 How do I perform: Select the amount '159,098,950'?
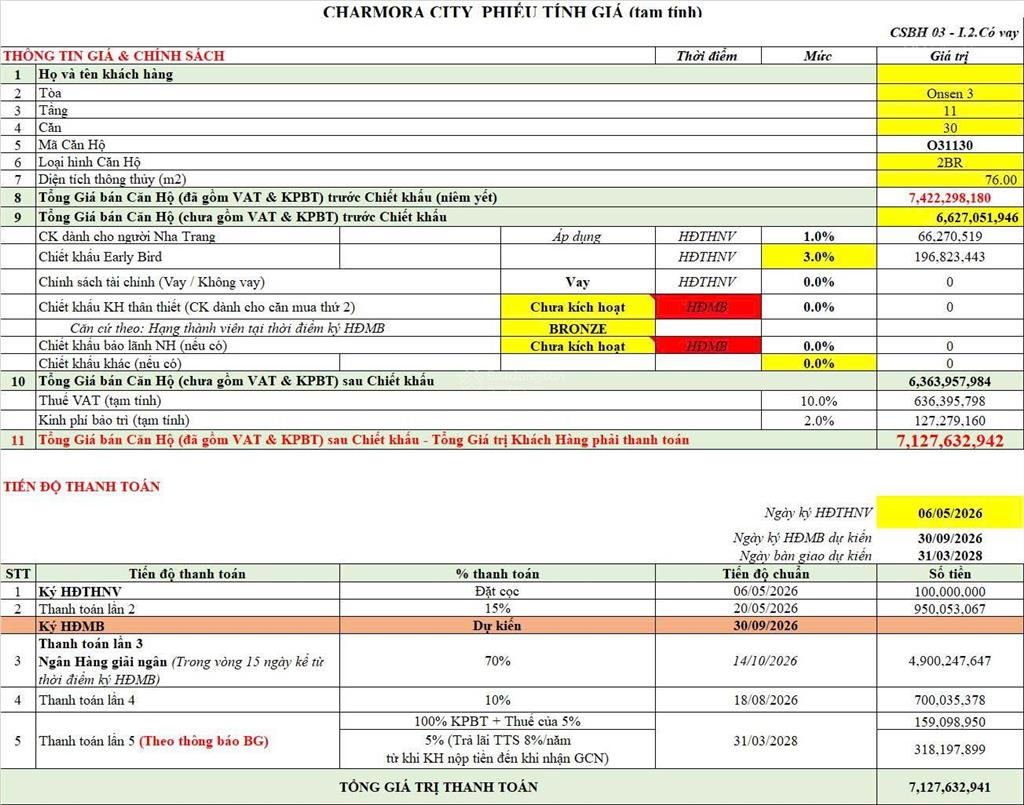pos(950,722)
